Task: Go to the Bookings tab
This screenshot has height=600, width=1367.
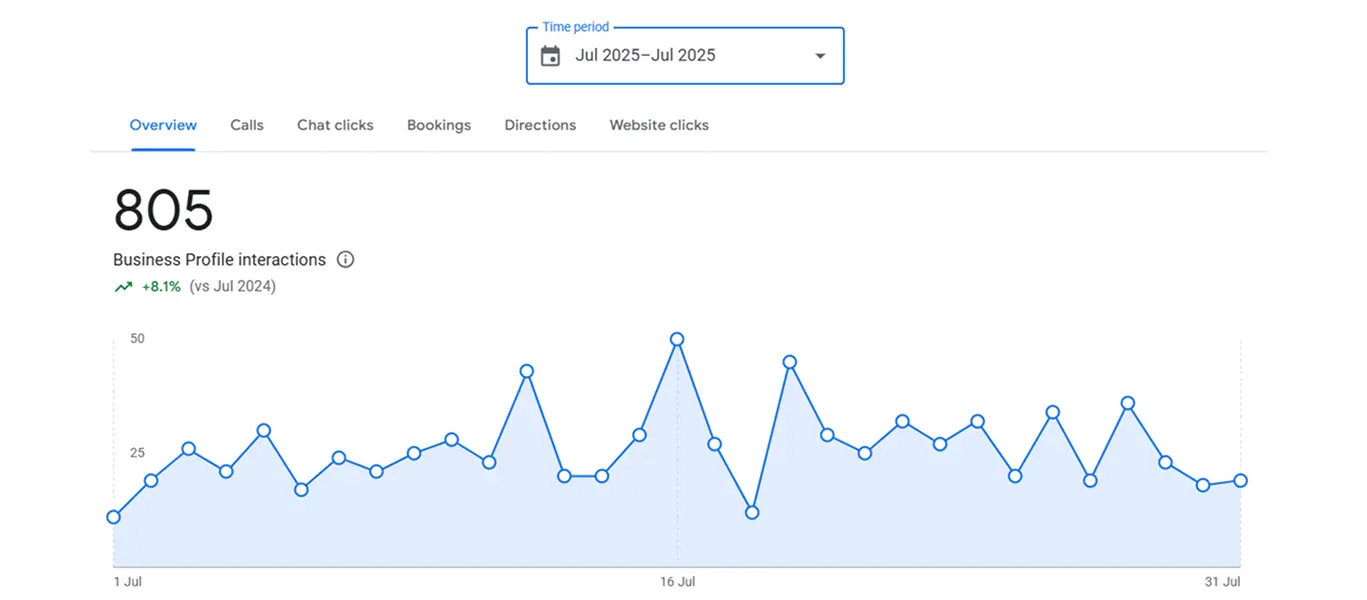Action: click(438, 125)
